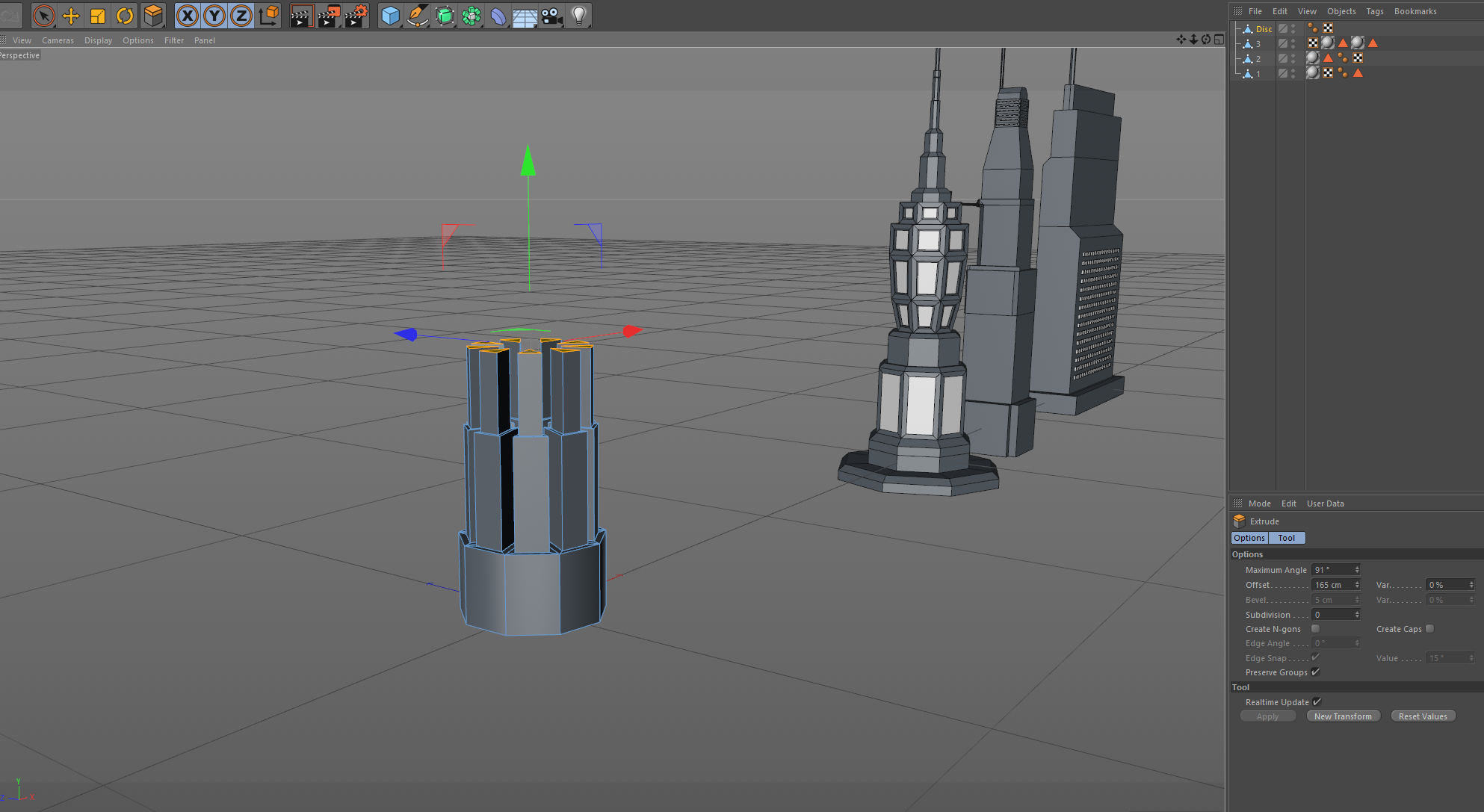Adjust the Offset Var percent stepper
Image resolution: width=1484 pixels, height=812 pixels.
1471,585
